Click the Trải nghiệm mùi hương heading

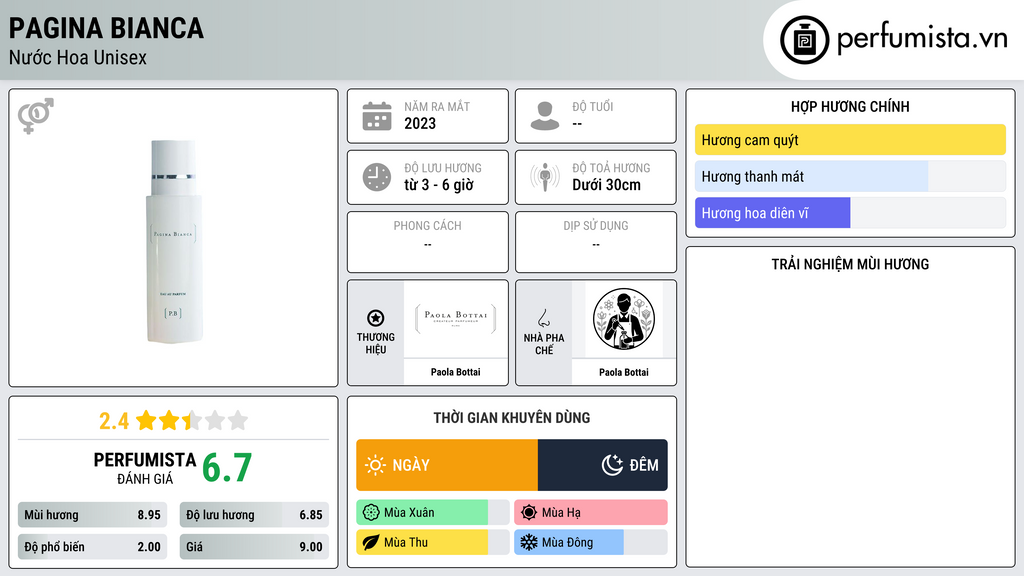pyautogui.click(x=850, y=264)
